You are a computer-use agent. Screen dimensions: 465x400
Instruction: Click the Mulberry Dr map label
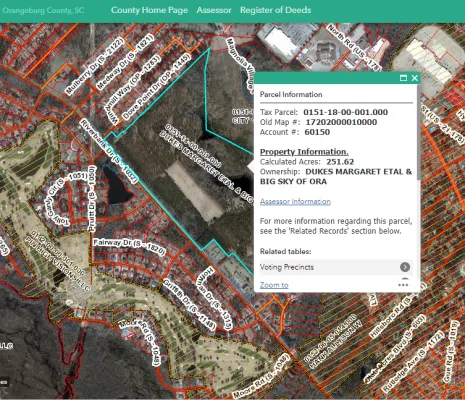[x=95, y=66]
